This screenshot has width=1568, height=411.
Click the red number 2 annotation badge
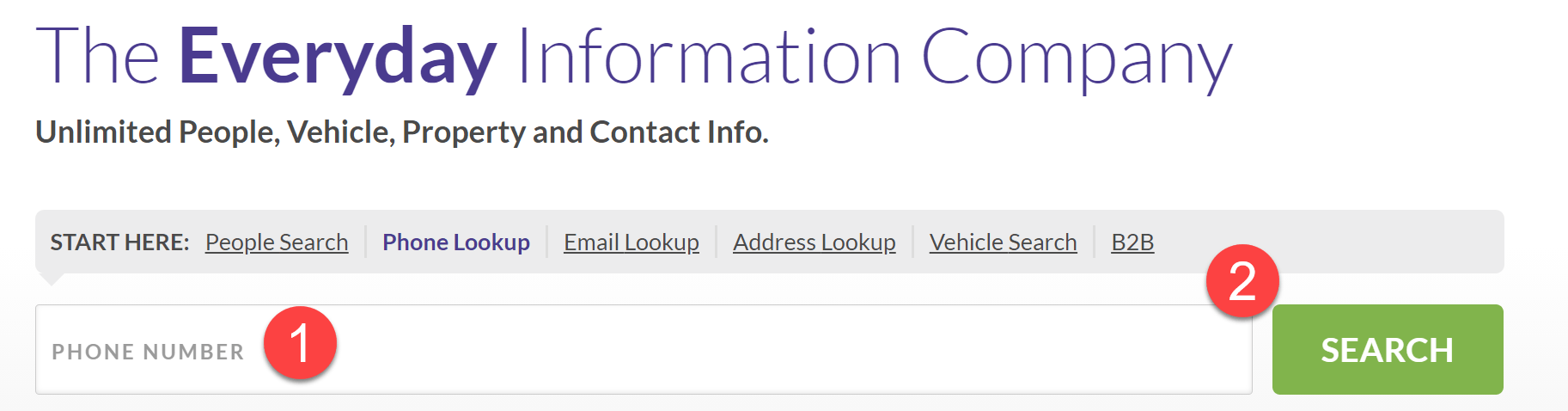click(1242, 281)
